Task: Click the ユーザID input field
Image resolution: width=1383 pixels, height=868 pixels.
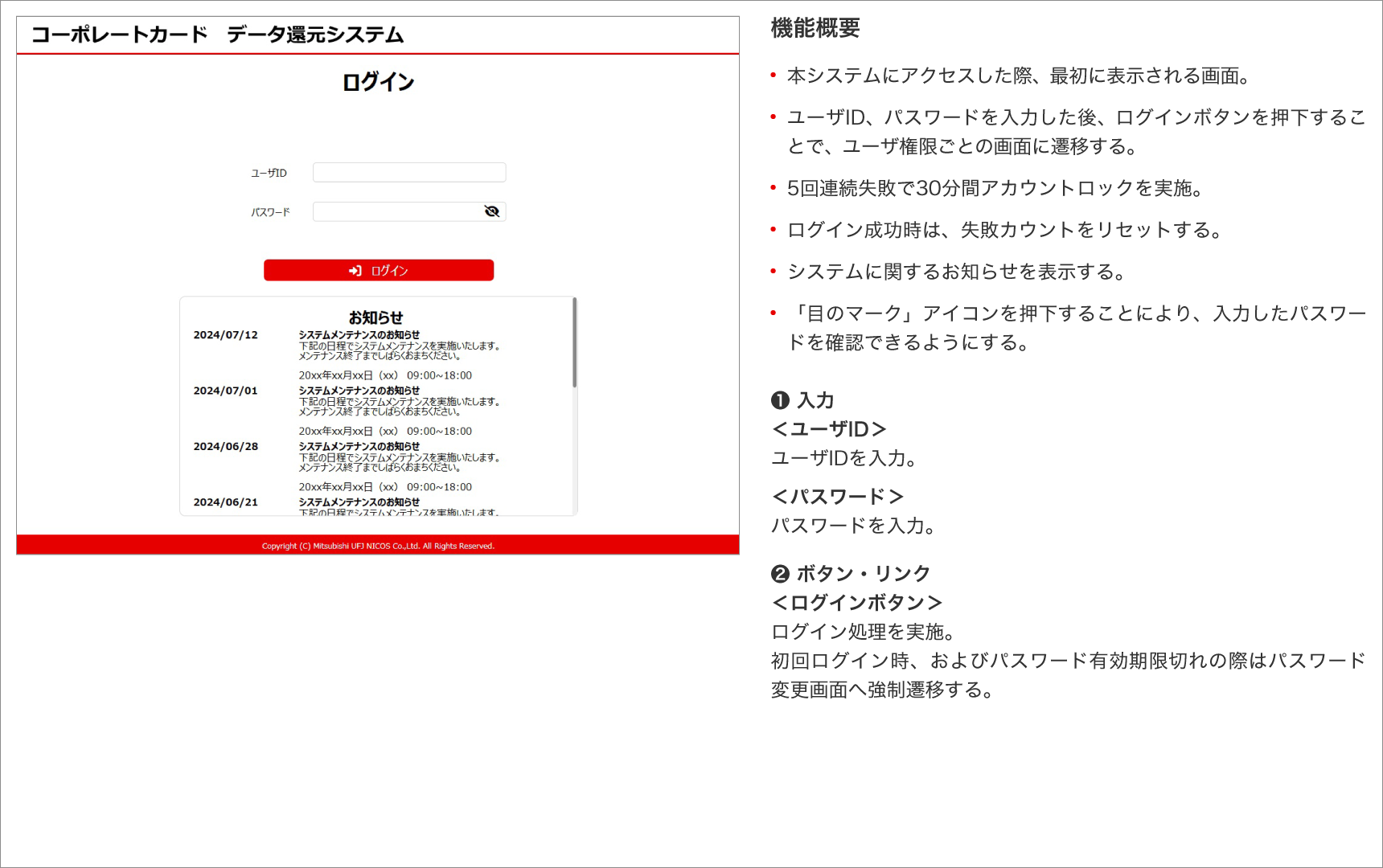Action: [408, 173]
